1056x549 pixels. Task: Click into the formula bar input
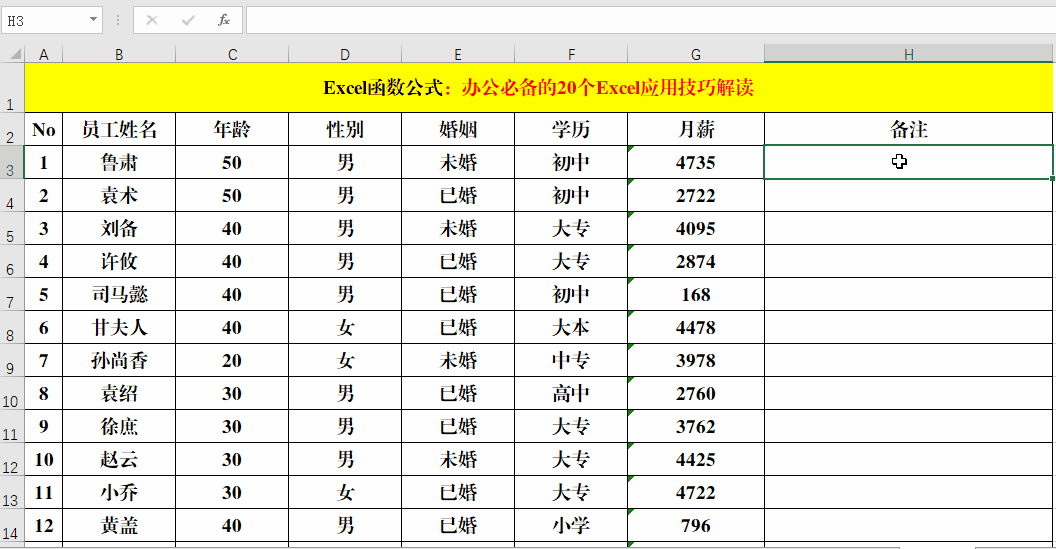pos(650,20)
